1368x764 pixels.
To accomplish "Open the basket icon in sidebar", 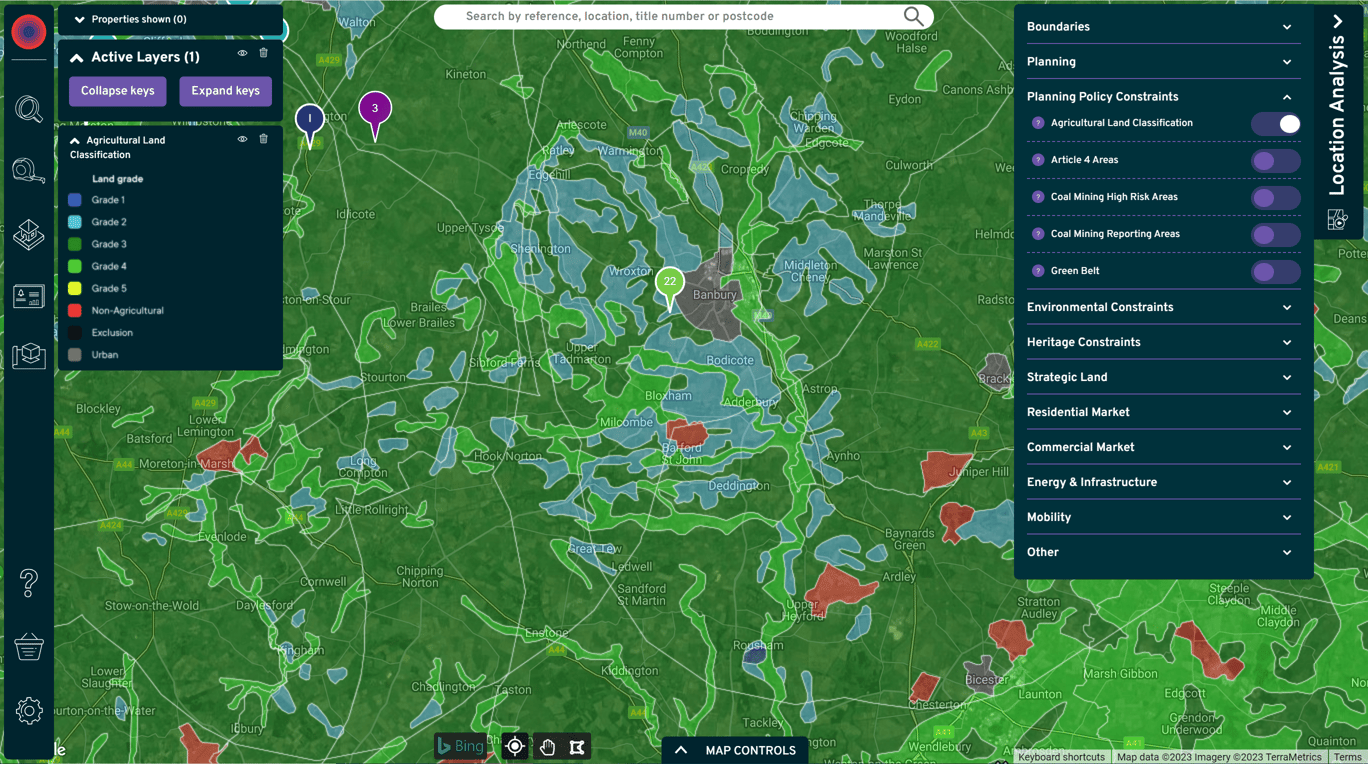I will pos(28,647).
